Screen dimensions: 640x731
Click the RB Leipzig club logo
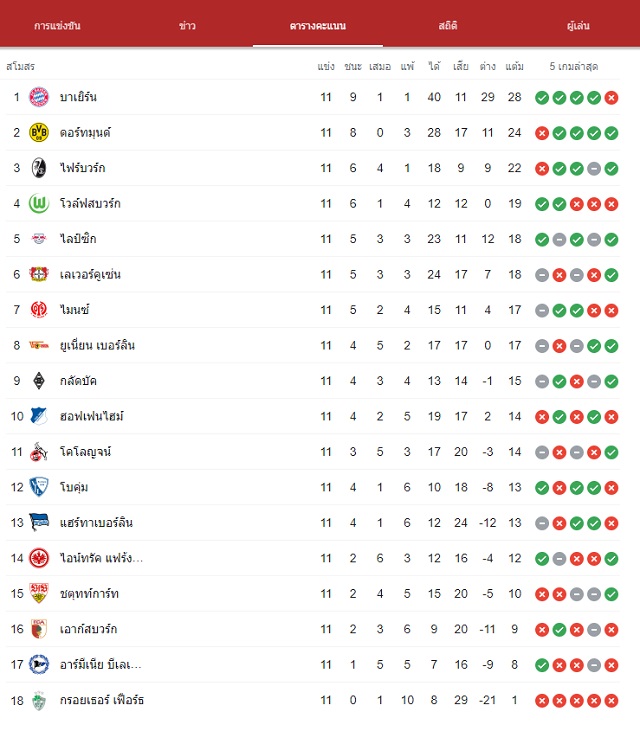point(39,239)
